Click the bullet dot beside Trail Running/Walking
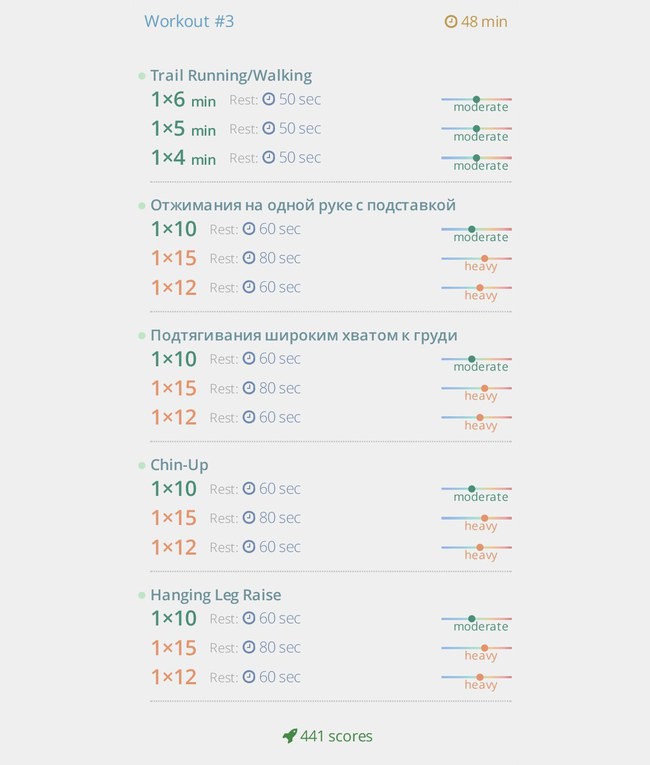This screenshot has width=650, height=765. coord(142,76)
